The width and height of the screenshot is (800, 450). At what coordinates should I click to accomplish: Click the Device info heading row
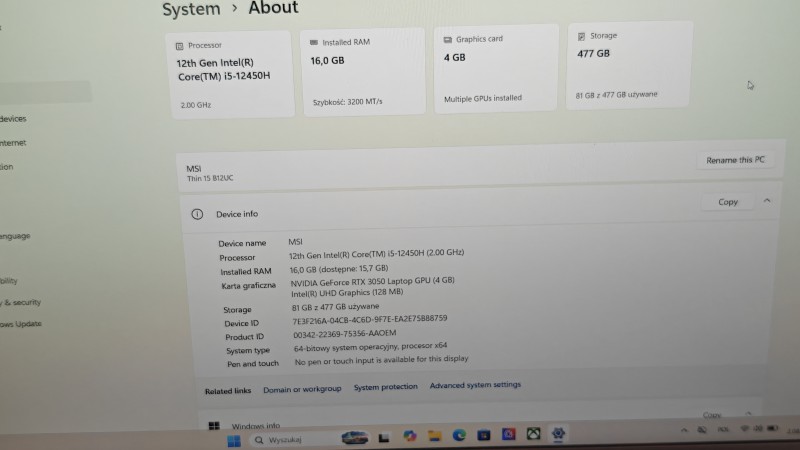pyautogui.click(x=480, y=209)
